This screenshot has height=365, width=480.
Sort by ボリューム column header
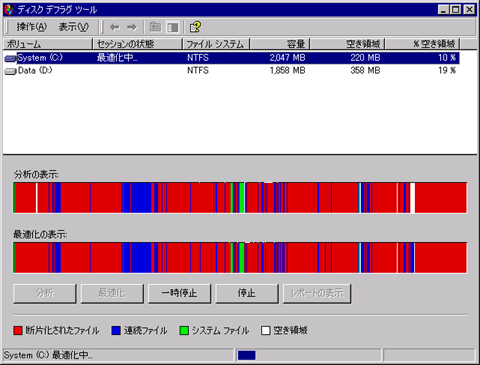(48, 44)
